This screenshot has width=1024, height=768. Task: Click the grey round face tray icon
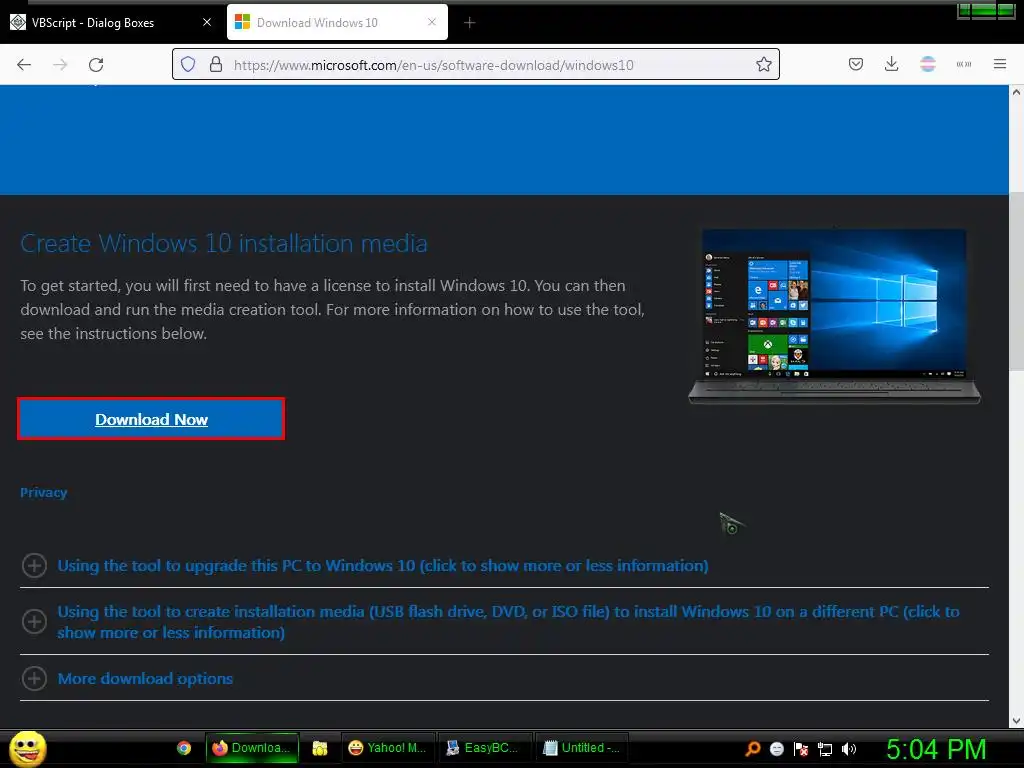(776, 749)
